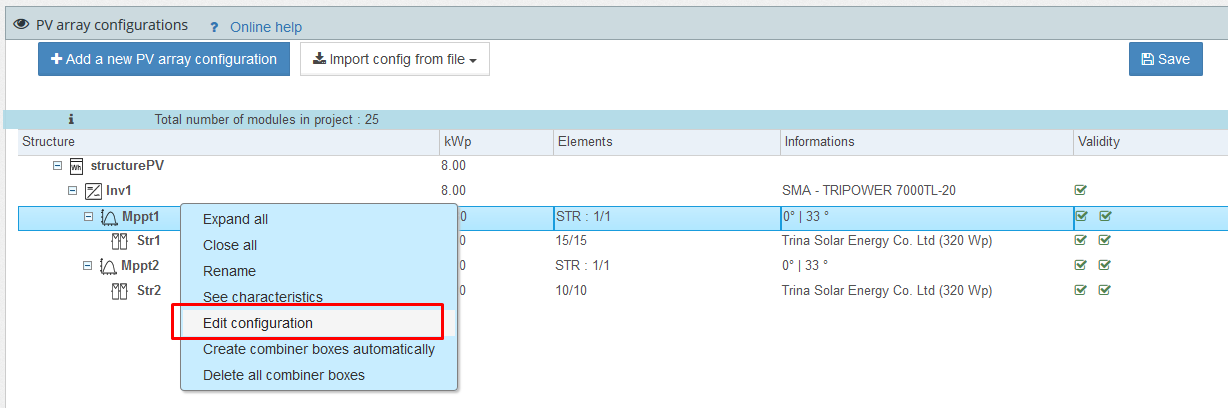Collapse the Mppt1 node

tap(89, 216)
